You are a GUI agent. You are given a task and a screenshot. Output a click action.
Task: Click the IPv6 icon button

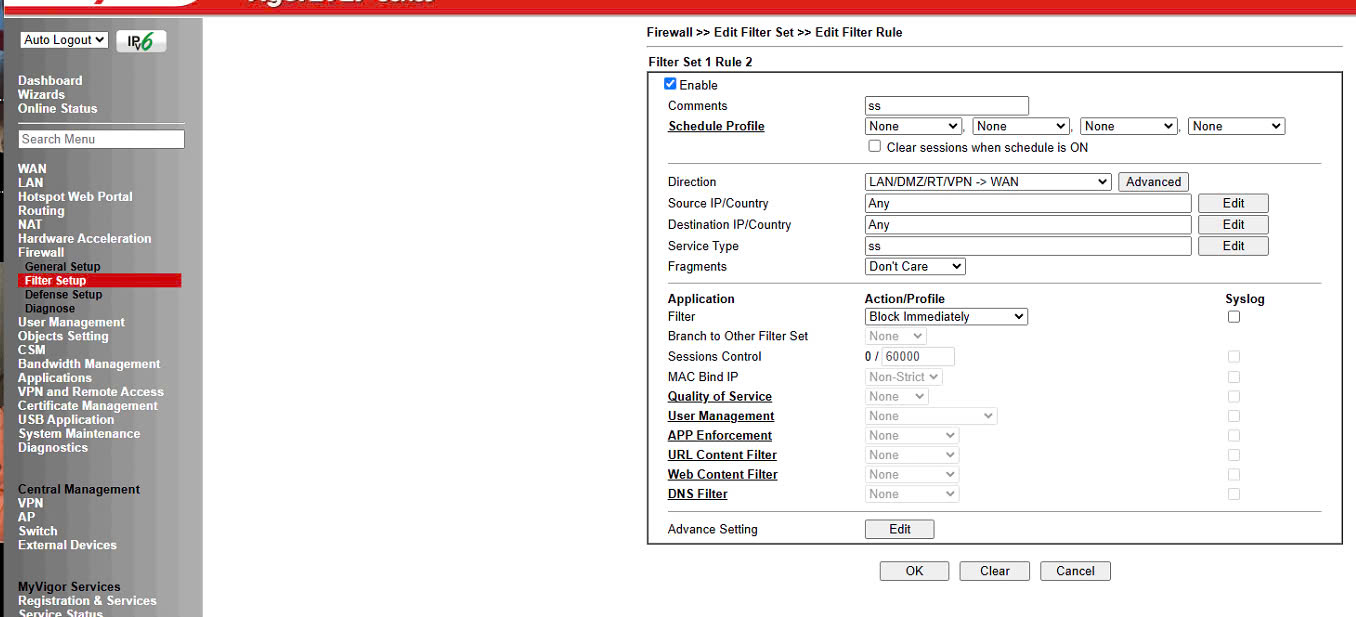(x=141, y=41)
